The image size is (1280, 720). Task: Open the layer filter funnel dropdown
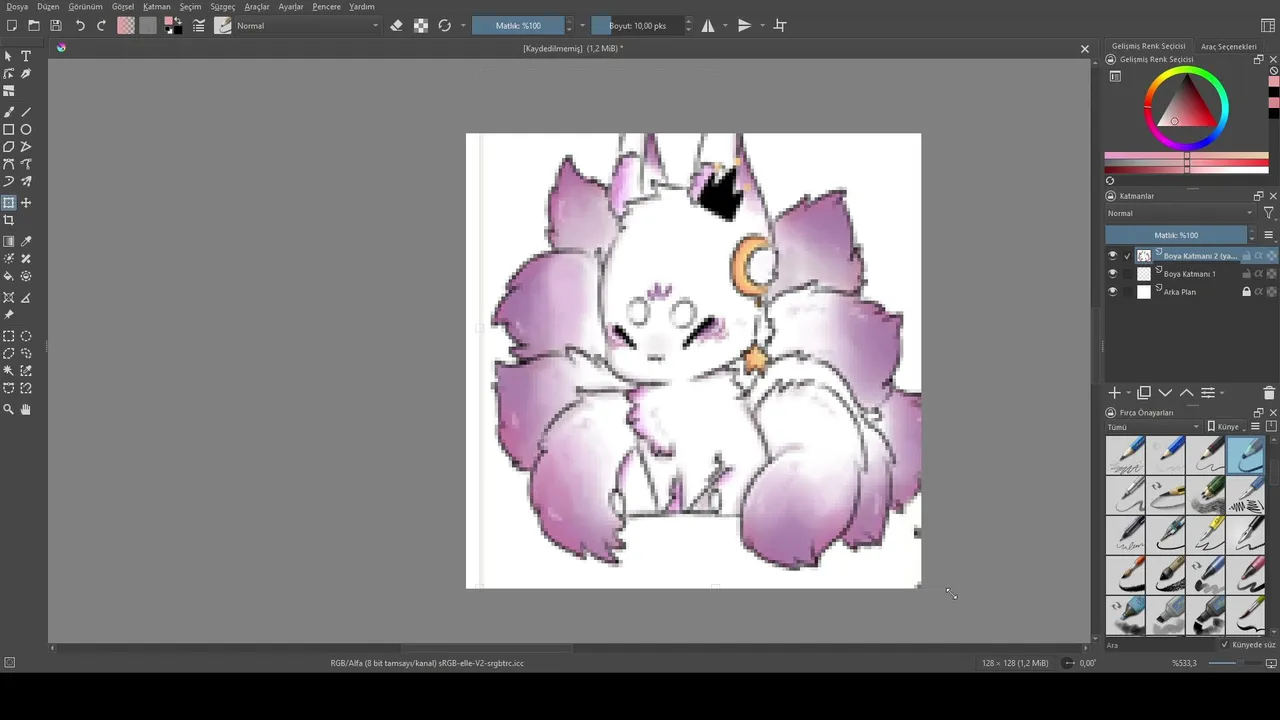point(1268,213)
